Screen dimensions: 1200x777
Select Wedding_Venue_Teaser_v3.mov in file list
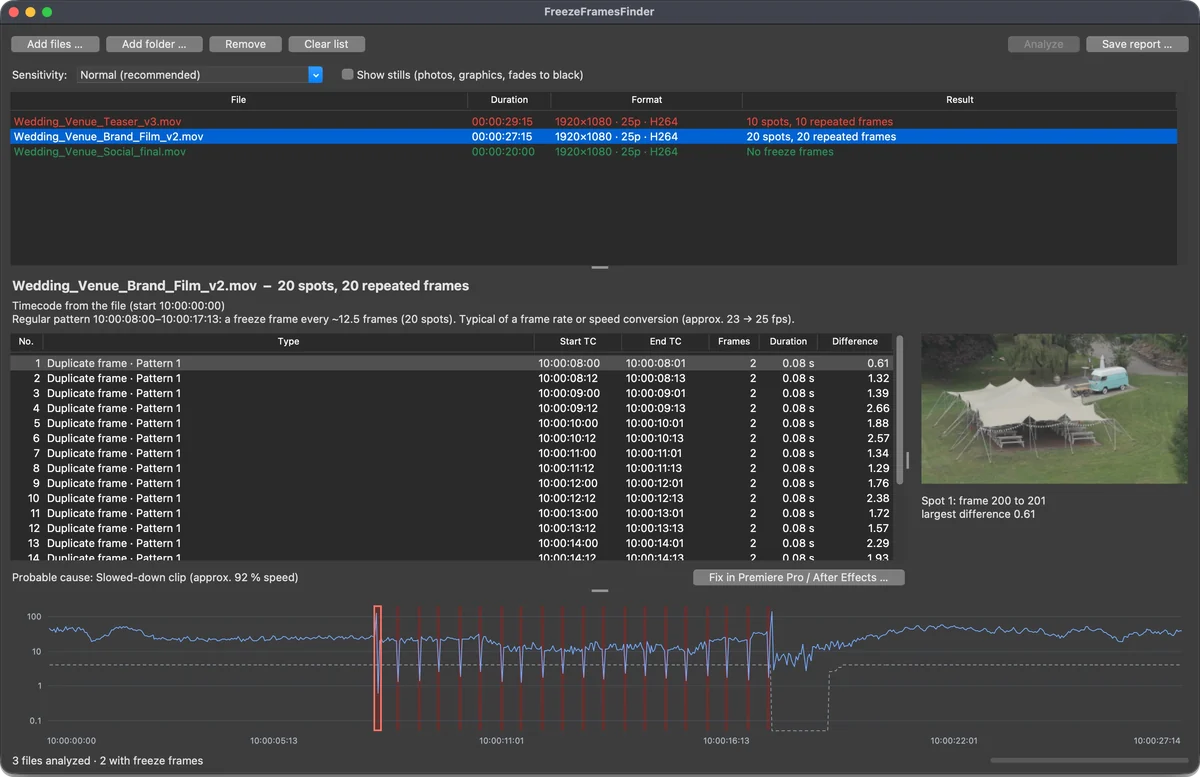[x=594, y=122]
